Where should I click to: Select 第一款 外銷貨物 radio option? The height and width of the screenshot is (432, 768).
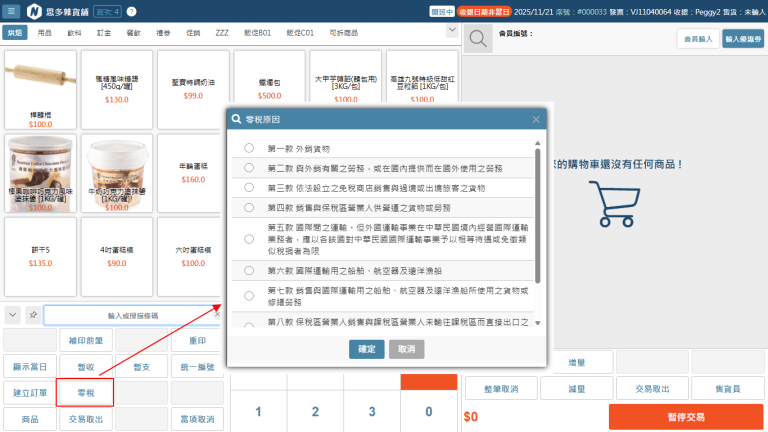click(249, 148)
